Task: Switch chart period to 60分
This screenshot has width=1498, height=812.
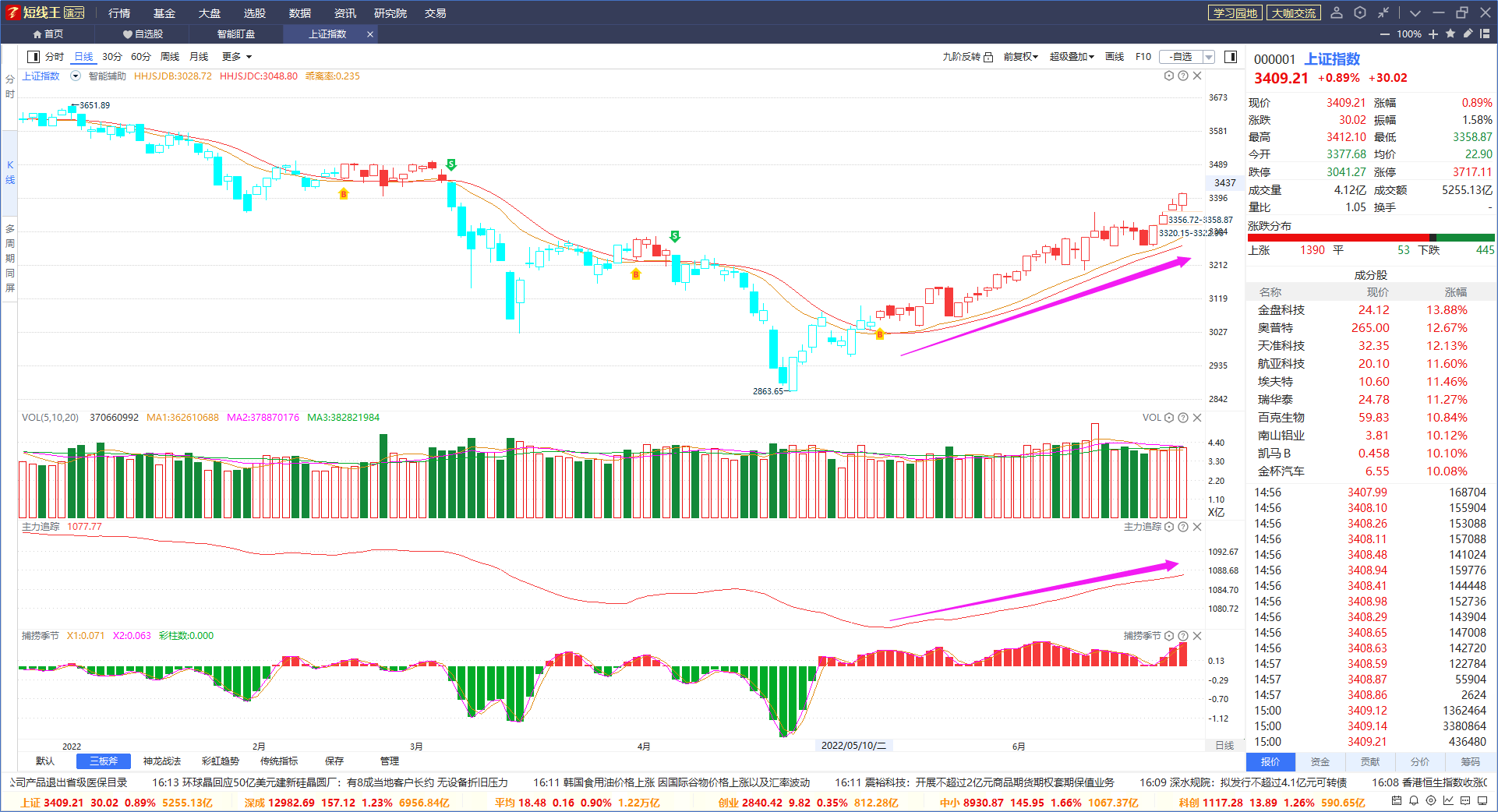Action: 141,57
